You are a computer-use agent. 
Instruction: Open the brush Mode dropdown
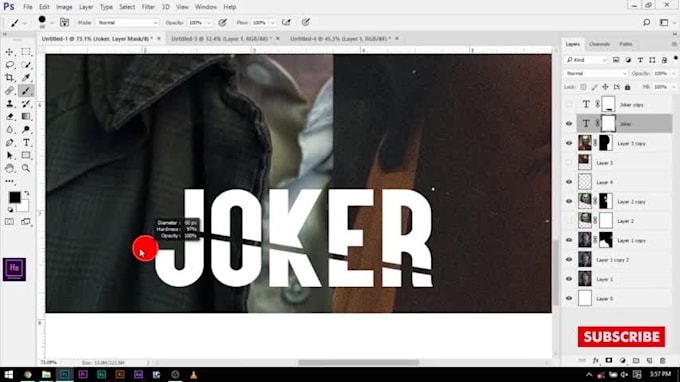[128, 22]
